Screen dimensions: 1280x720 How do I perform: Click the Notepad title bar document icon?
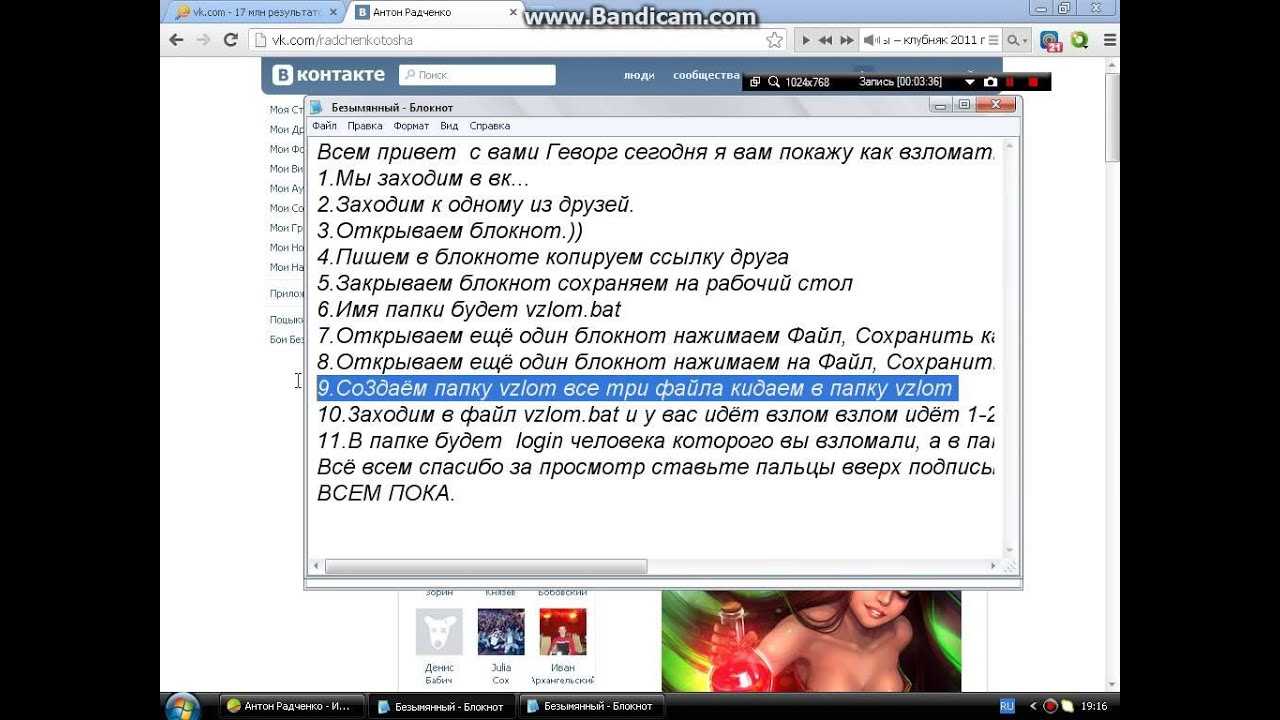tap(317, 107)
